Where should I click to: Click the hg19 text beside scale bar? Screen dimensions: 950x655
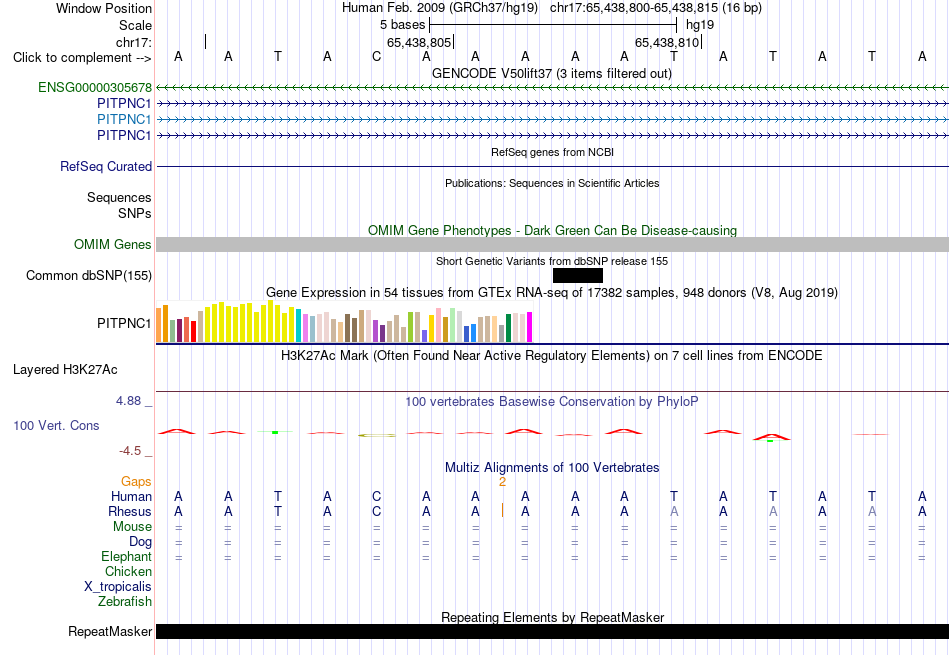pyautogui.click(x=700, y=25)
